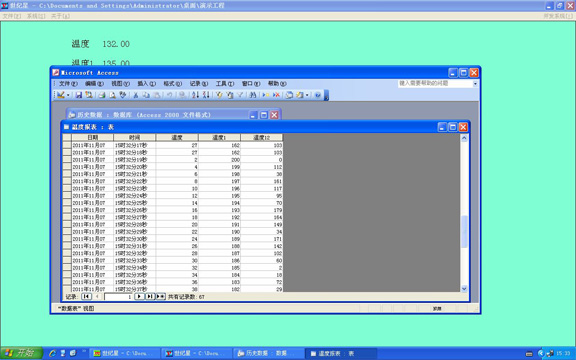The width and height of the screenshot is (576, 360).
Task: Go to last record navigation button
Action: 150,296
